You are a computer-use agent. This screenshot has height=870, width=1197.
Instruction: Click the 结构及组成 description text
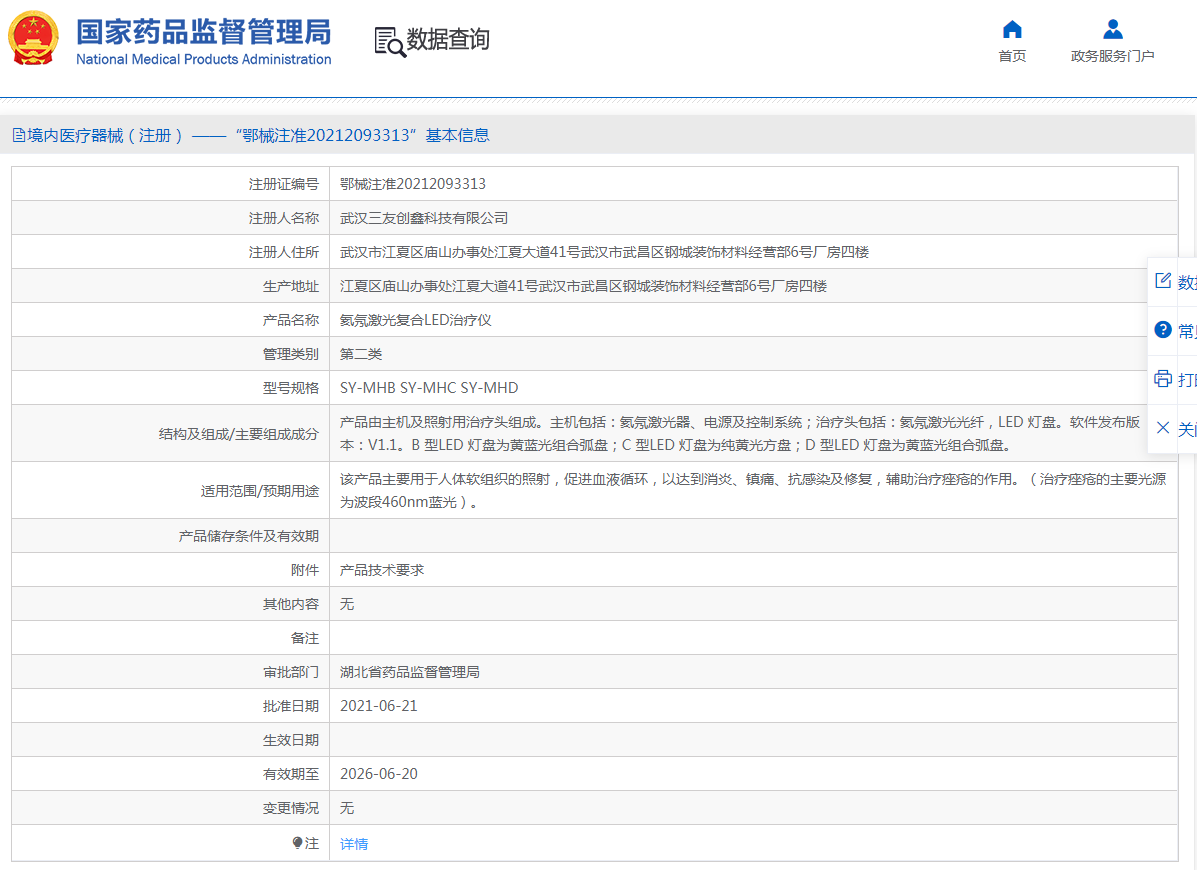point(740,433)
